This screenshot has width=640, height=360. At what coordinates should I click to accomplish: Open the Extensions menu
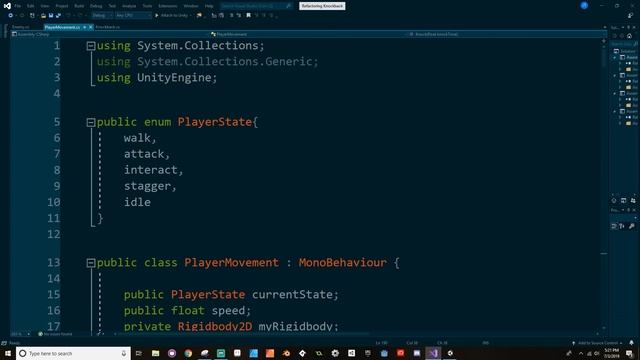(x=168, y=6)
